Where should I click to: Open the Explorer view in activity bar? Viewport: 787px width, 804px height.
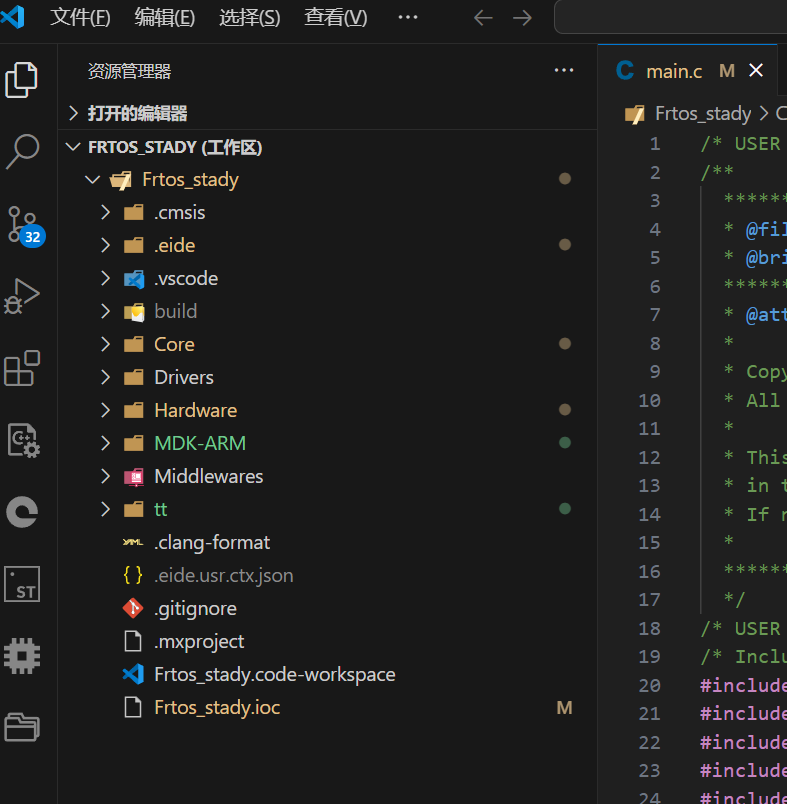tap(21, 79)
